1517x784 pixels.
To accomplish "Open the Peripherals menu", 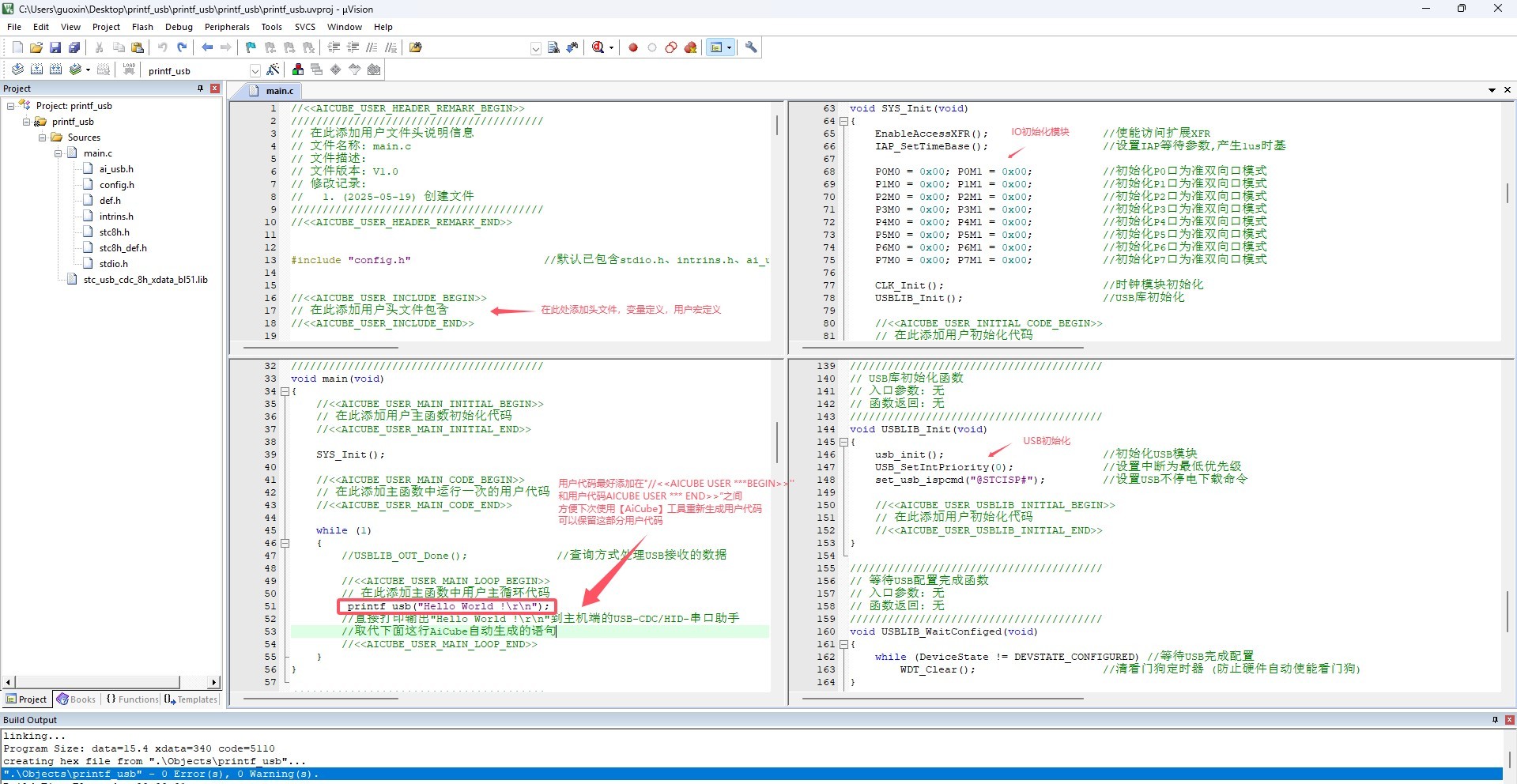I will pos(227,27).
